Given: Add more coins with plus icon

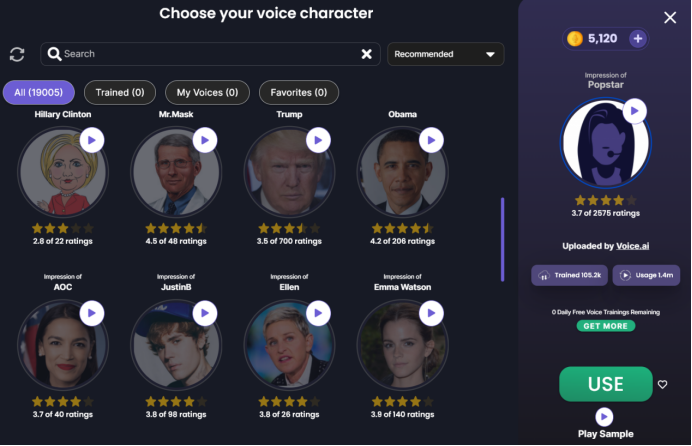Looking at the screenshot, I should pyautogui.click(x=638, y=39).
